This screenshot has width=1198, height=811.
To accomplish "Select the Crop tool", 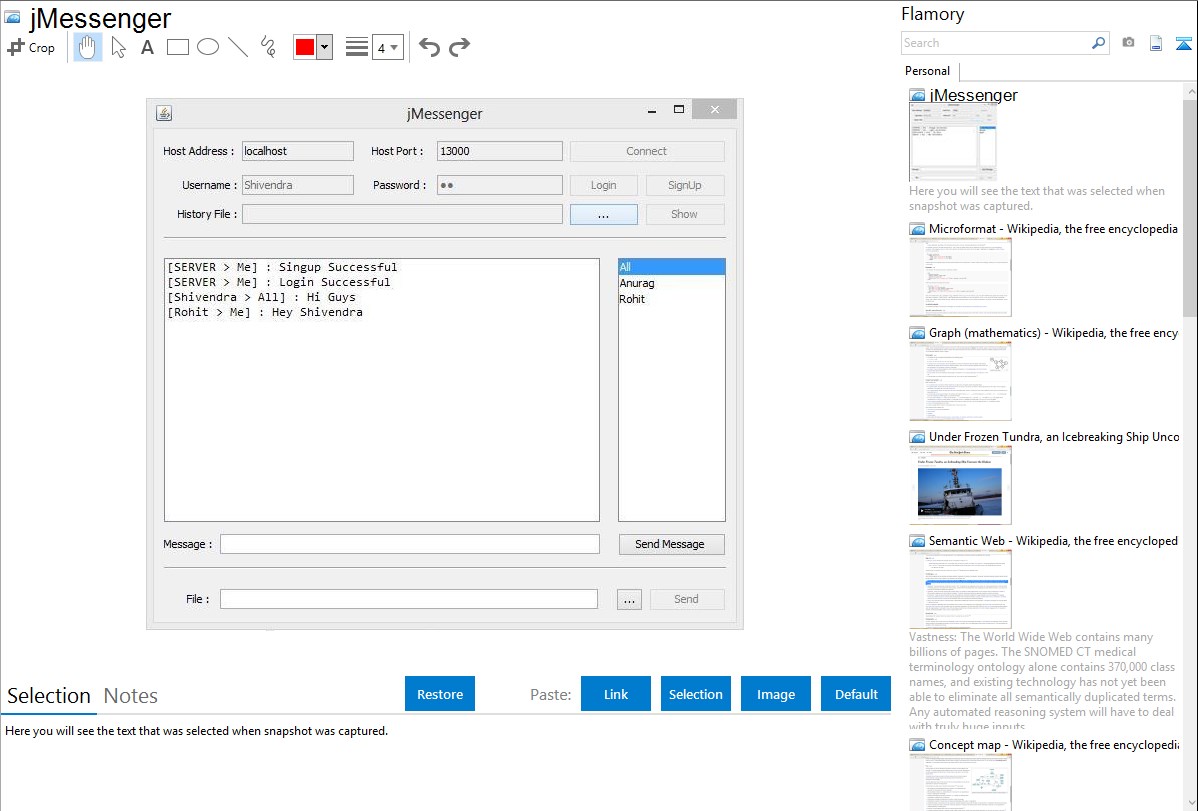I will point(31,47).
